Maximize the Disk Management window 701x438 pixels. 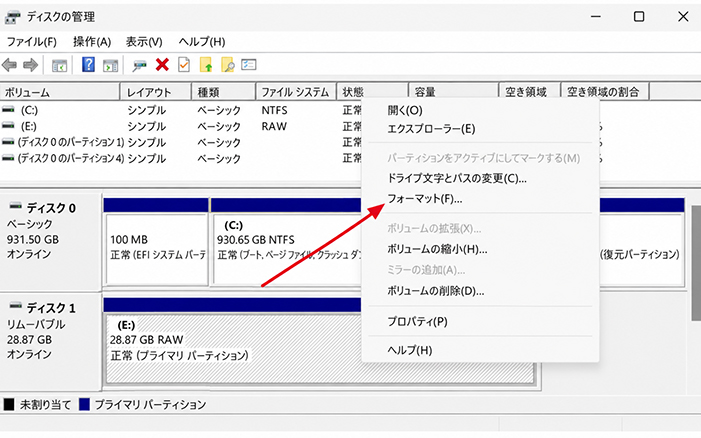pyautogui.click(x=639, y=17)
